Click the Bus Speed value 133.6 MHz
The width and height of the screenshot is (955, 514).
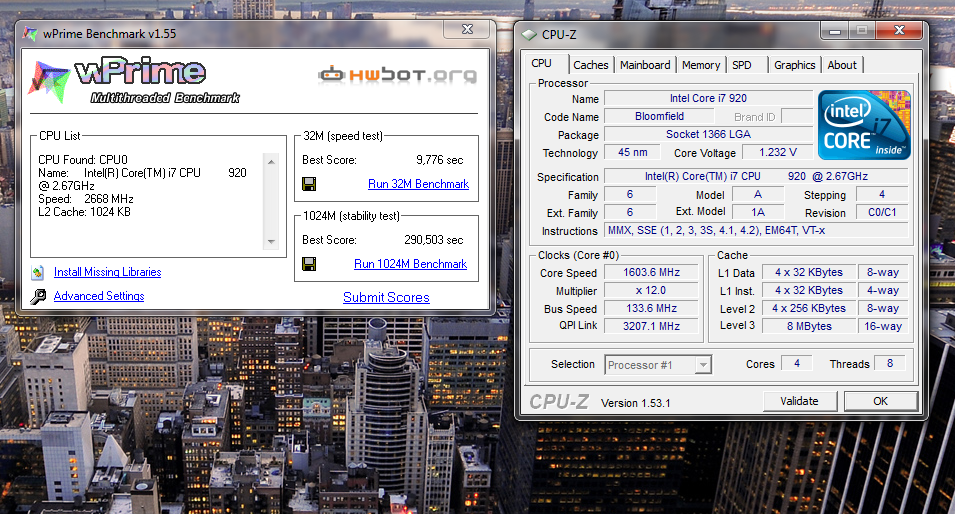[651, 308]
